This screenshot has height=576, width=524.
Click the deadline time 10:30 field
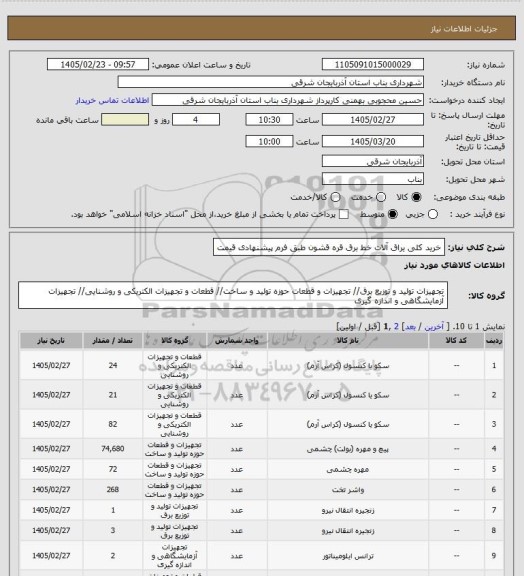click(x=269, y=120)
